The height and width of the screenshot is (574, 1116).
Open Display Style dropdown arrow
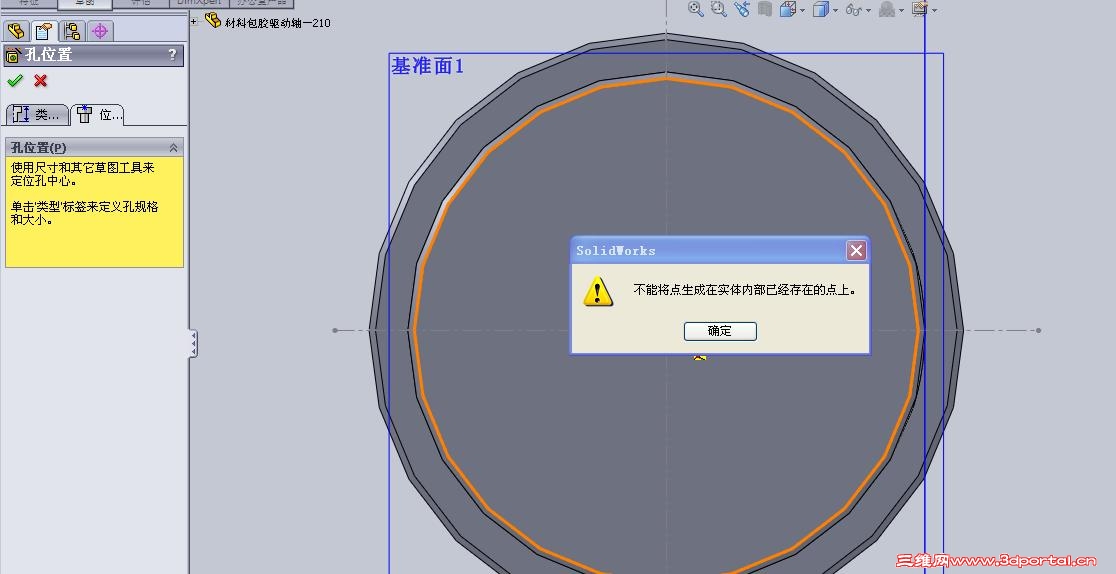(835, 10)
